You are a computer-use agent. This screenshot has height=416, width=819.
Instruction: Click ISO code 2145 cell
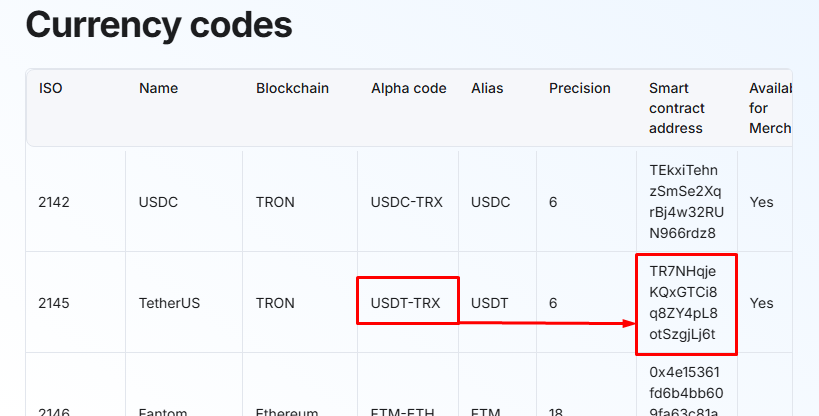point(54,303)
